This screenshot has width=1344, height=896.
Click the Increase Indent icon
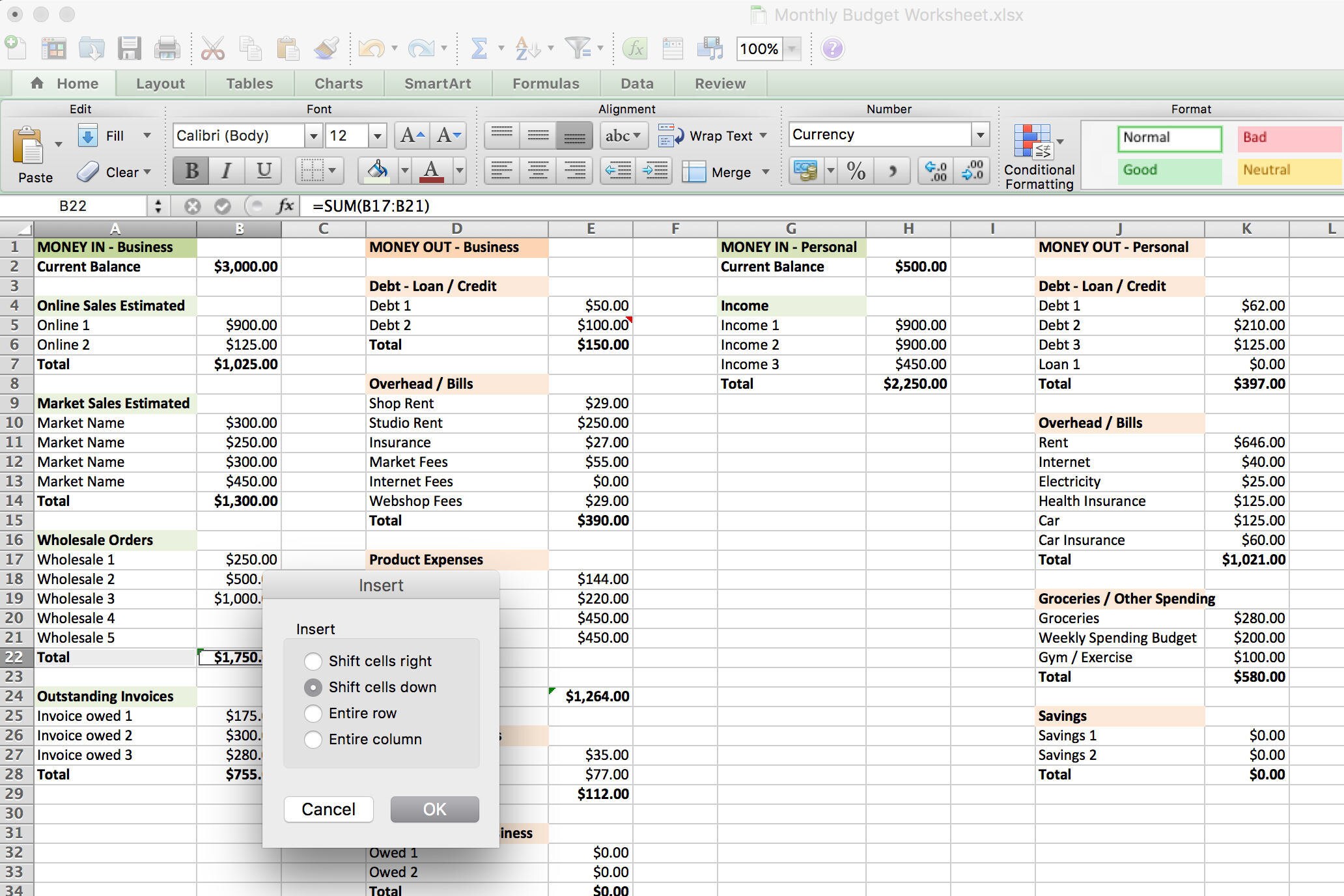(x=654, y=171)
